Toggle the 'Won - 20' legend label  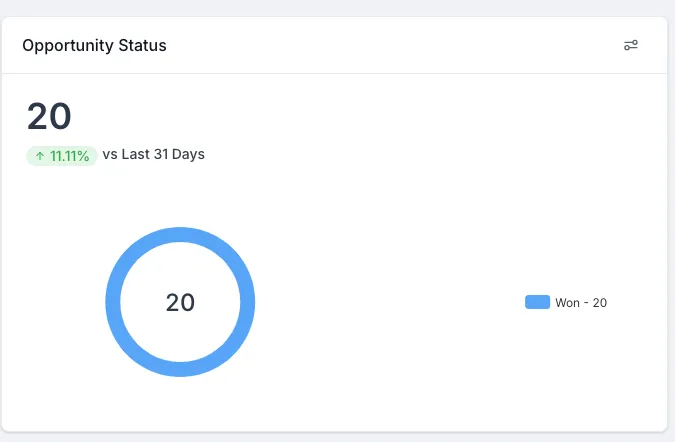581,303
